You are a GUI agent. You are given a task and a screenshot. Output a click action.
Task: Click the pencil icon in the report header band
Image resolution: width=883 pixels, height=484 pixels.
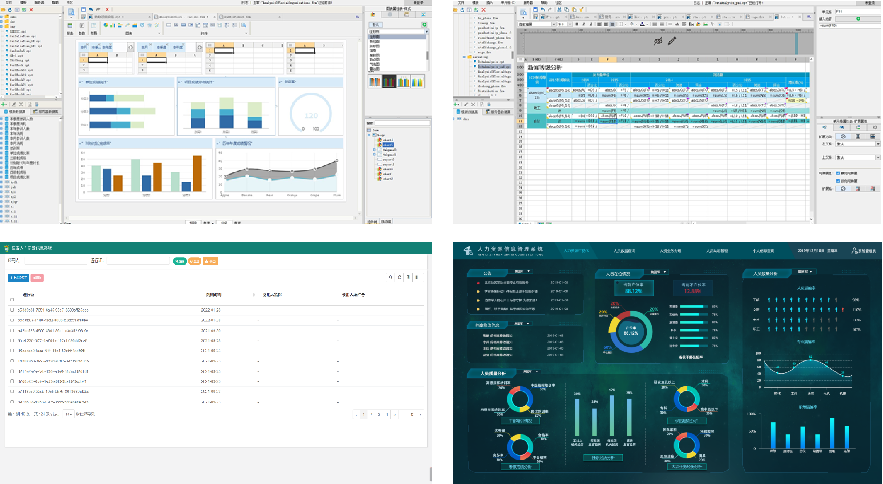click(x=671, y=41)
